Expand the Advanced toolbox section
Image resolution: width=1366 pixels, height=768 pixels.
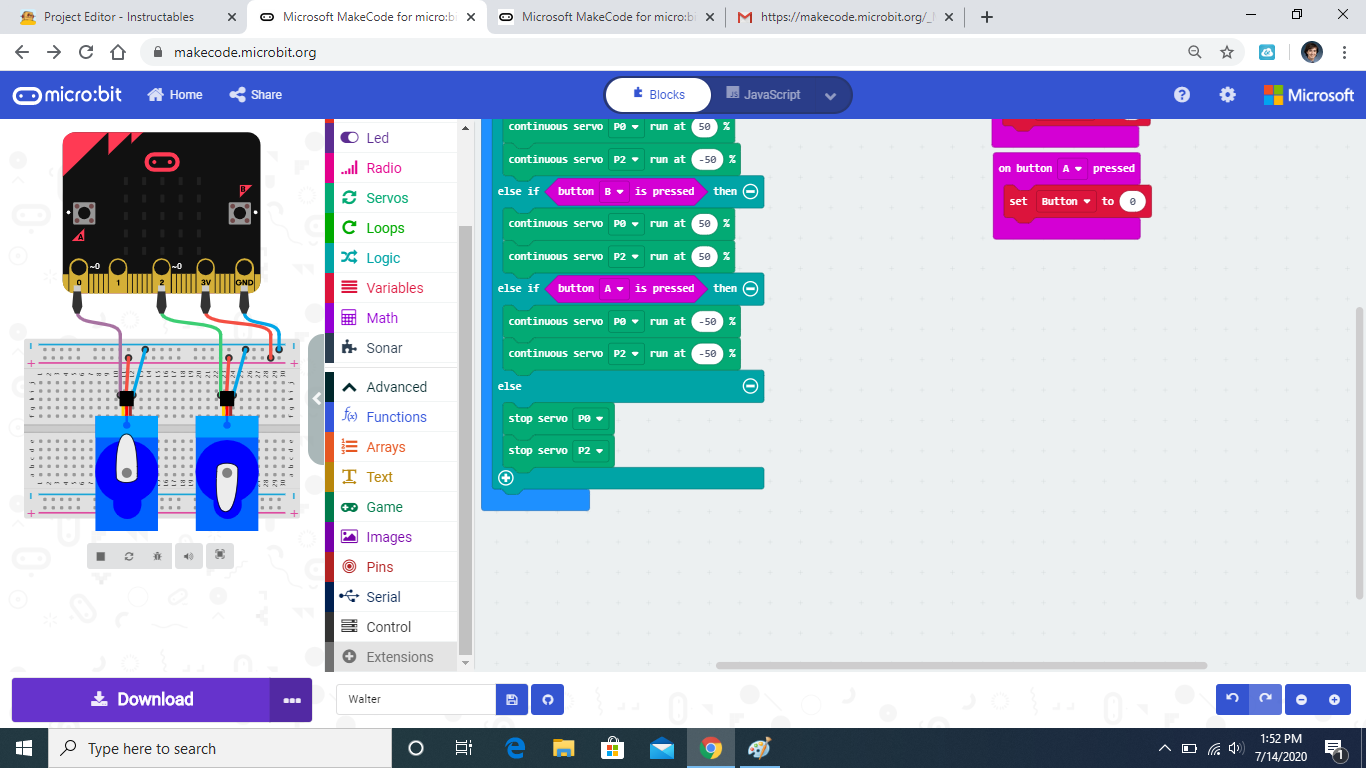point(397,387)
